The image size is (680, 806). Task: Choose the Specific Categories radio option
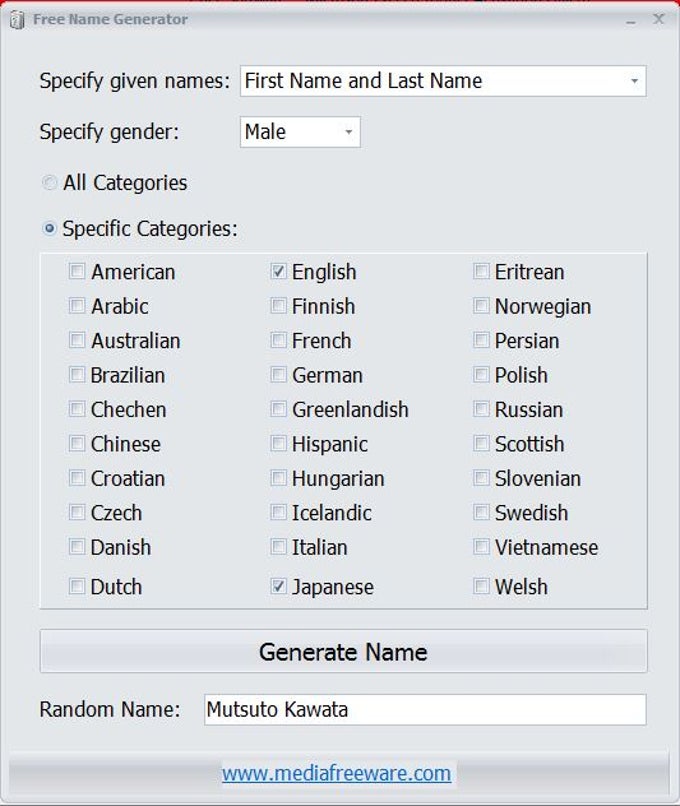click(x=49, y=229)
